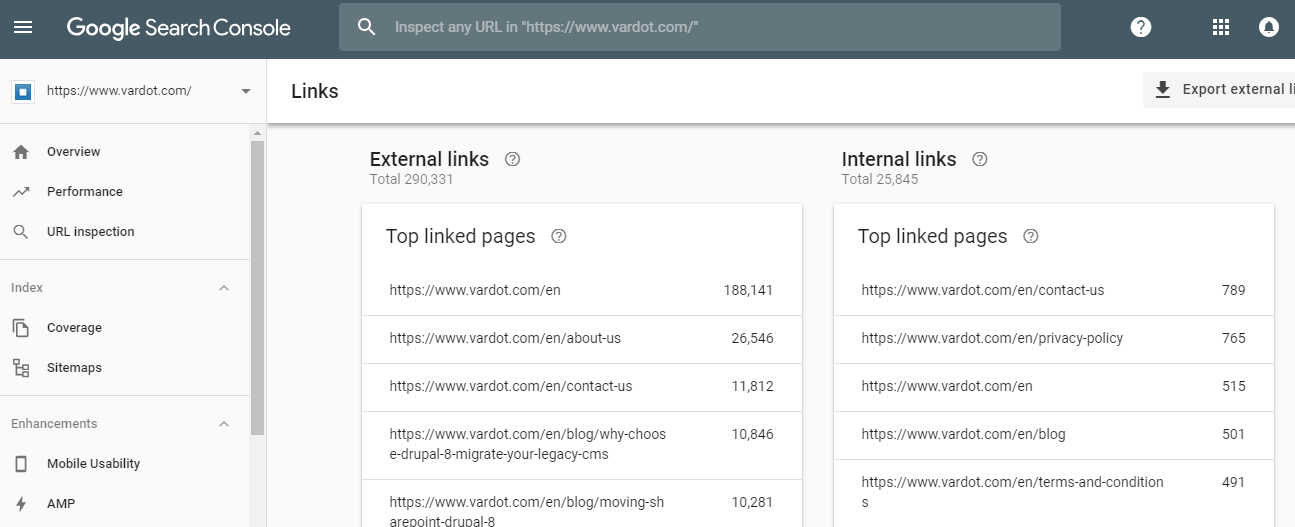Open help icon for internal Top linked pages
This screenshot has height=527, width=1295.
[x=1031, y=237]
